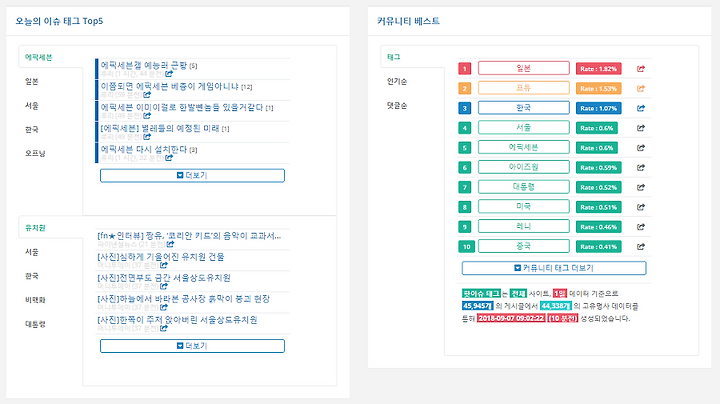Open share icon under '에픽세븐 다시 설치한다' post
This screenshot has height=404, width=720.
pos(169,158)
